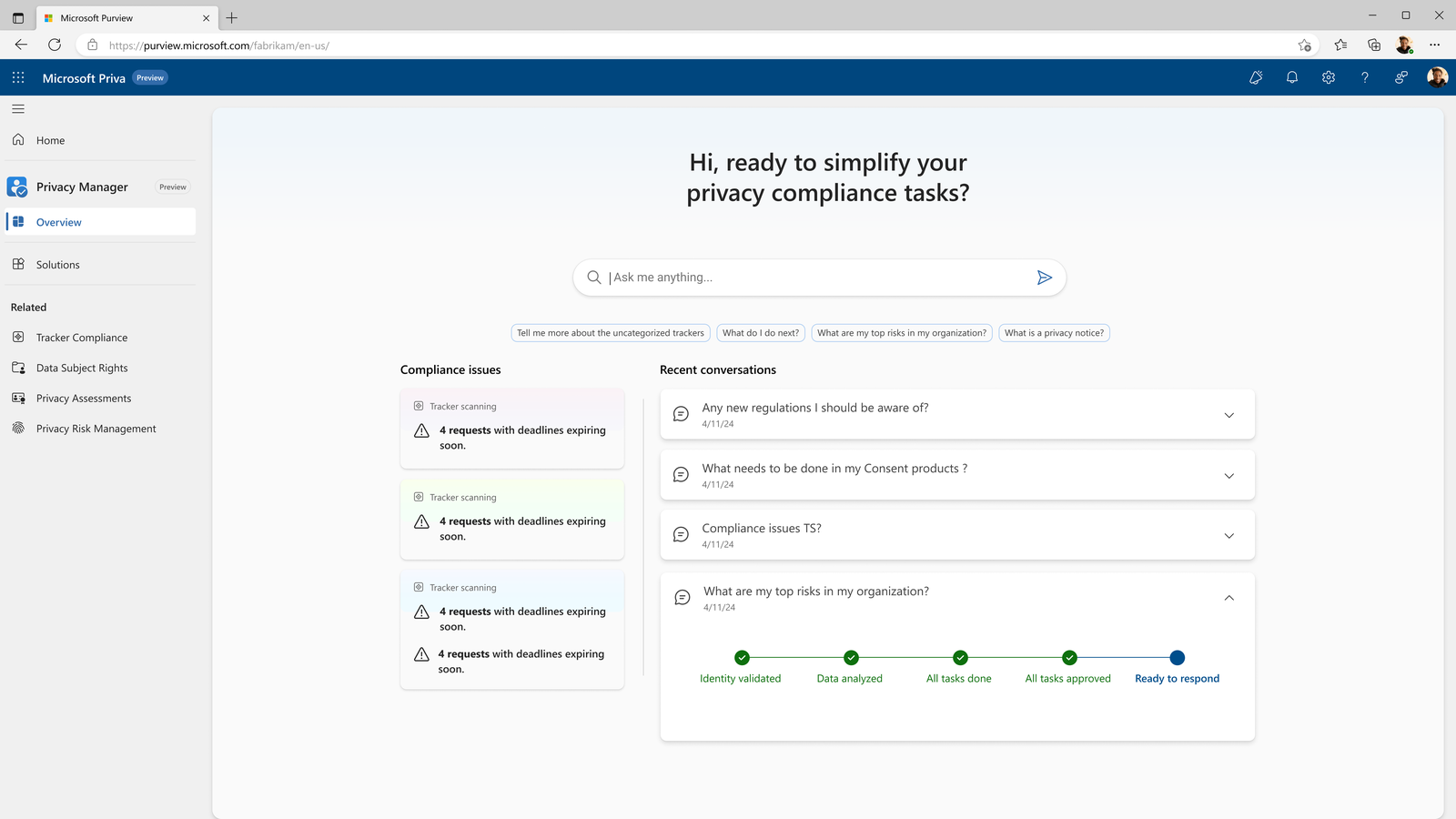Open Data Subject Rights
This screenshot has height=819, width=1456.
pos(100,368)
